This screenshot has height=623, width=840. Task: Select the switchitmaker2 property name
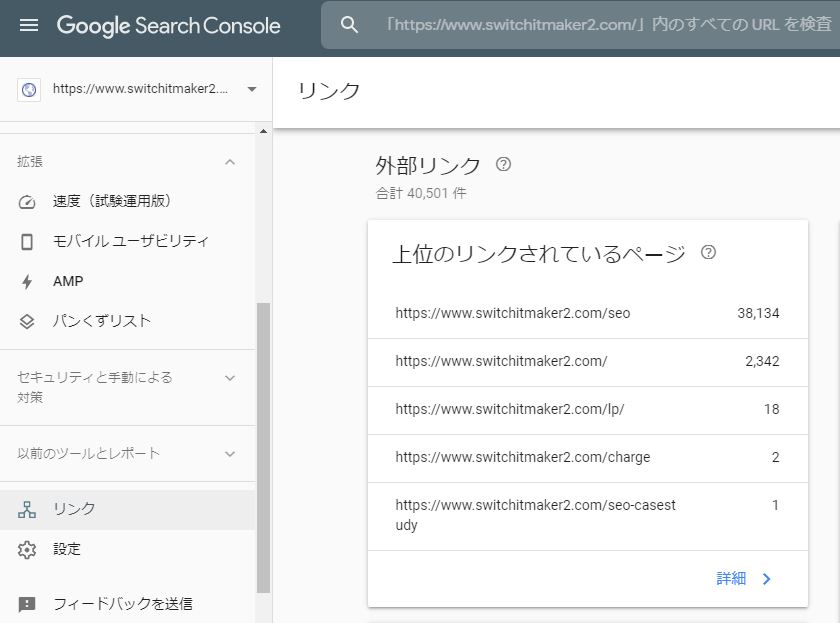(x=140, y=88)
